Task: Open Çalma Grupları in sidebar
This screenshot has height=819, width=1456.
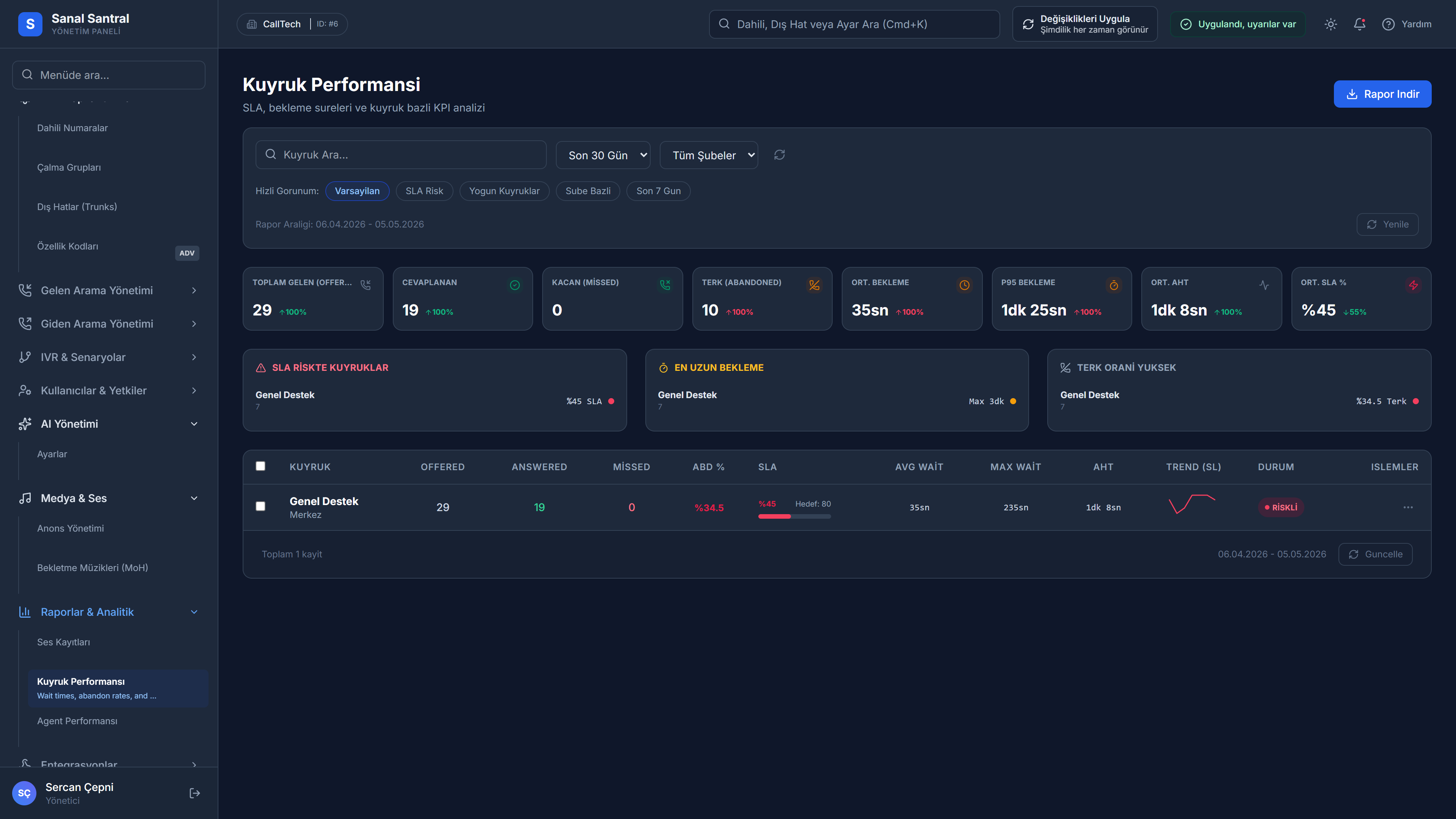Action: [x=69, y=167]
